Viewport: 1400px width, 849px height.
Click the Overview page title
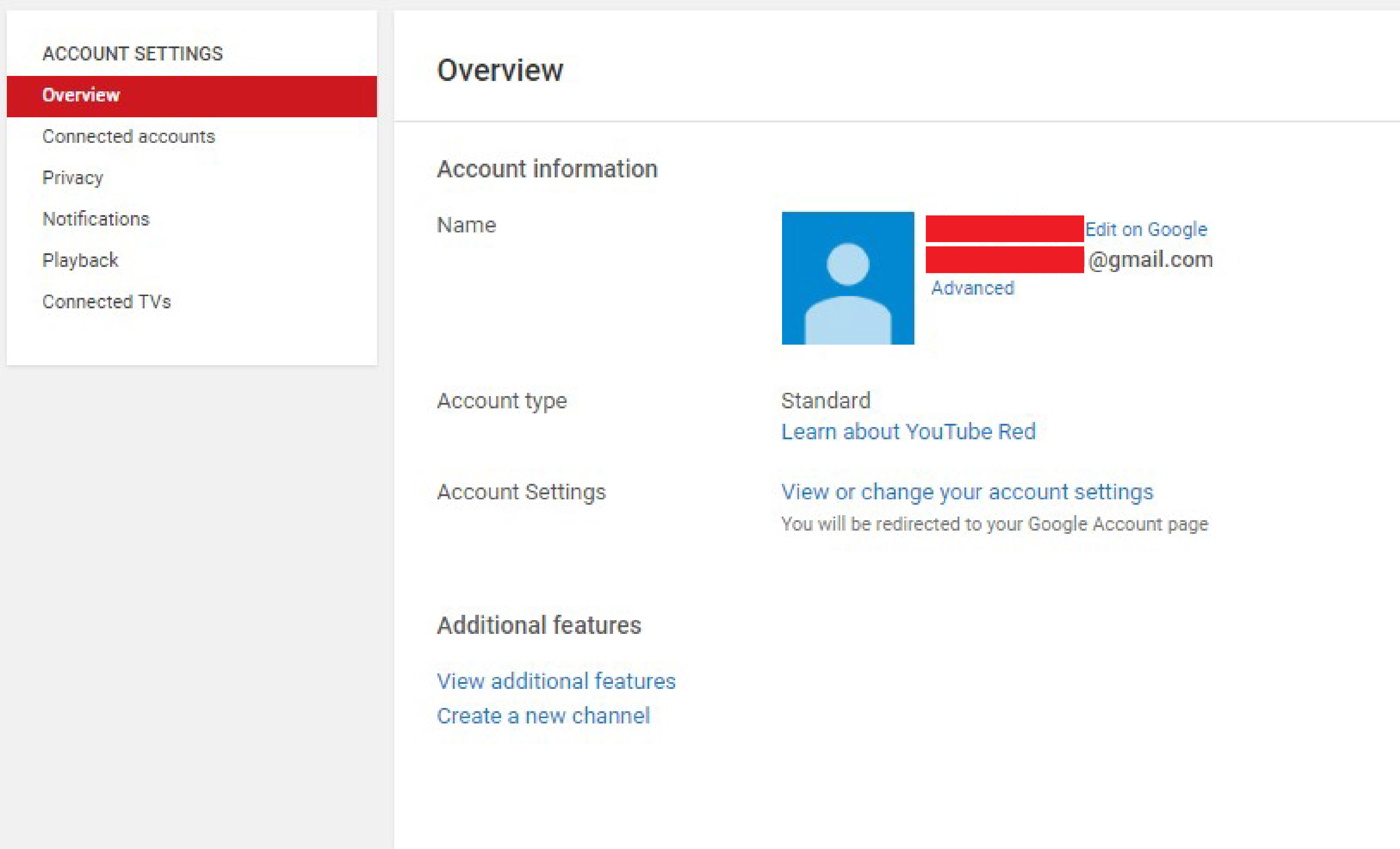[500, 71]
